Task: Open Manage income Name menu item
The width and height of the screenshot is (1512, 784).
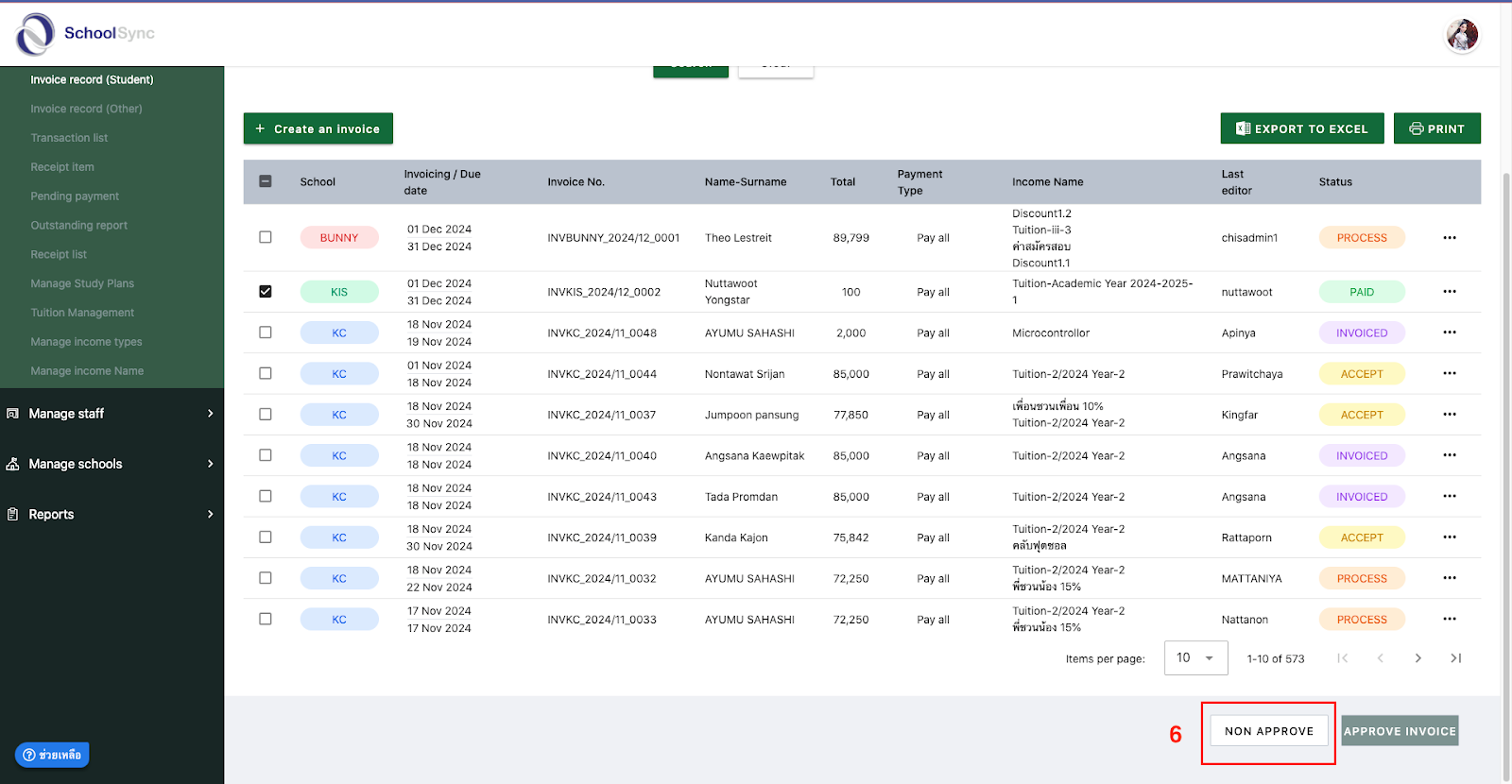Action: tap(87, 371)
